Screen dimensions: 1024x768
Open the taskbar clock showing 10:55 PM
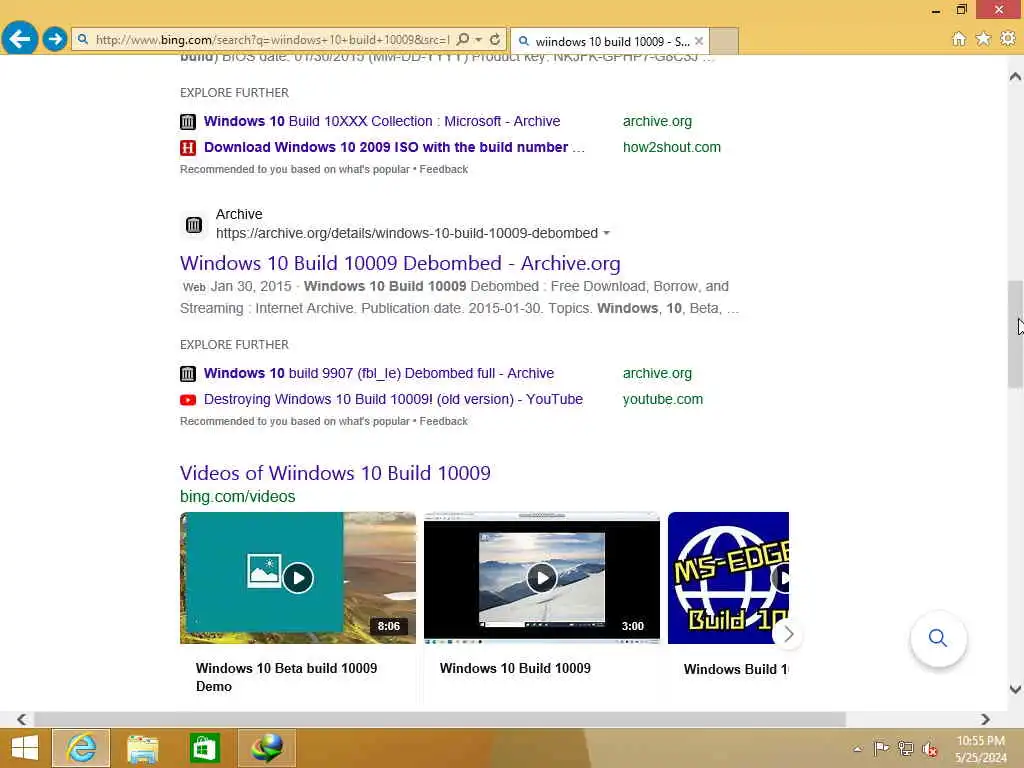click(x=980, y=749)
